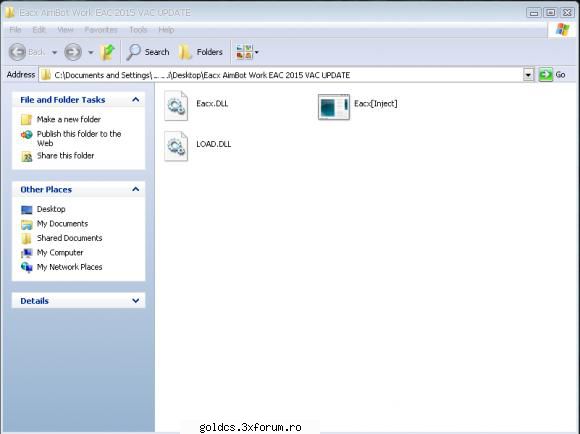Viewport: 580px width, 434px height.
Task: Click the title bar folder icon
Action: pyautogui.click(x=10, y=13)
